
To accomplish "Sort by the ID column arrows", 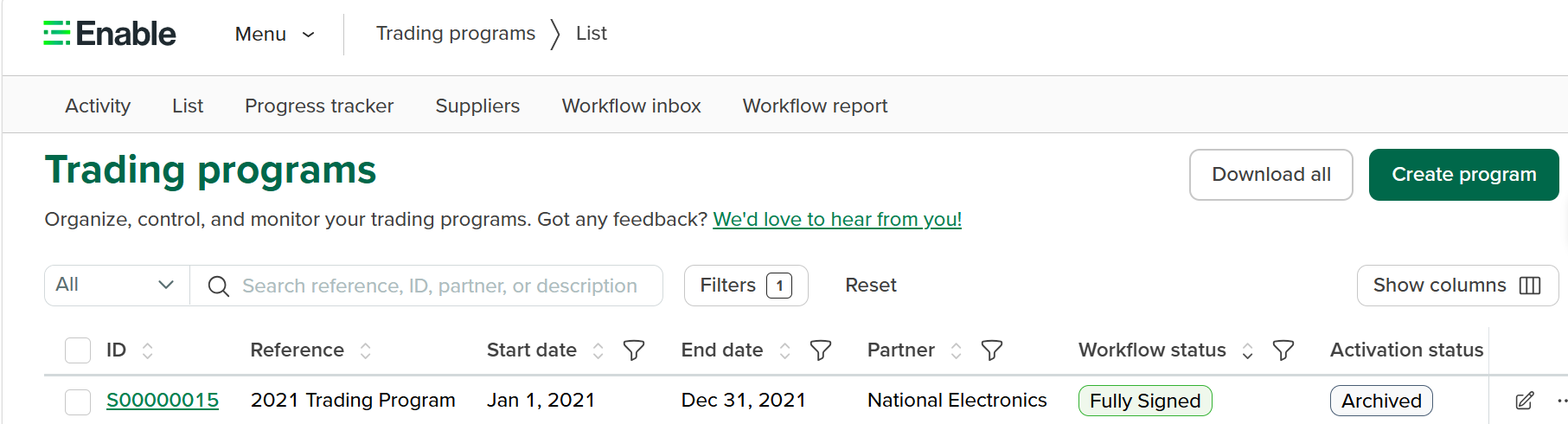I will pyautogui.click(x=148, y=350).
